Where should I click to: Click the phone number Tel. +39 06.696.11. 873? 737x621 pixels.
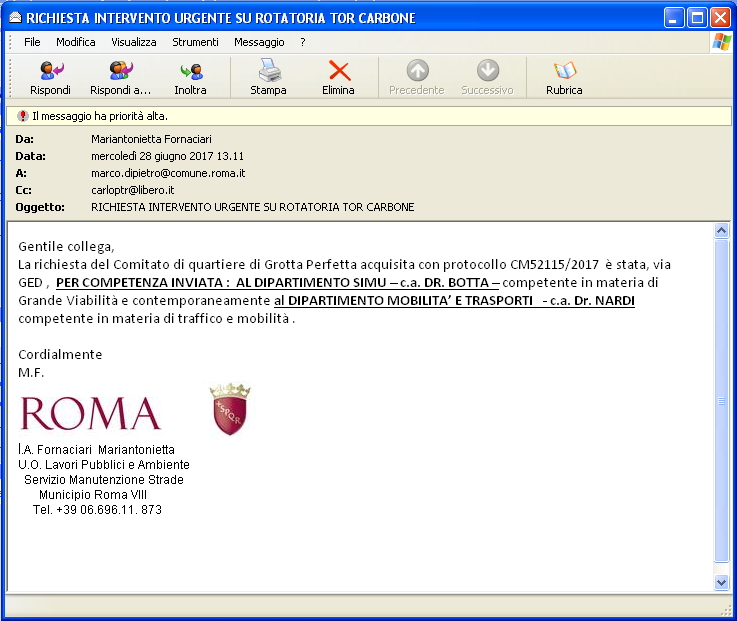tap(97, 510)
